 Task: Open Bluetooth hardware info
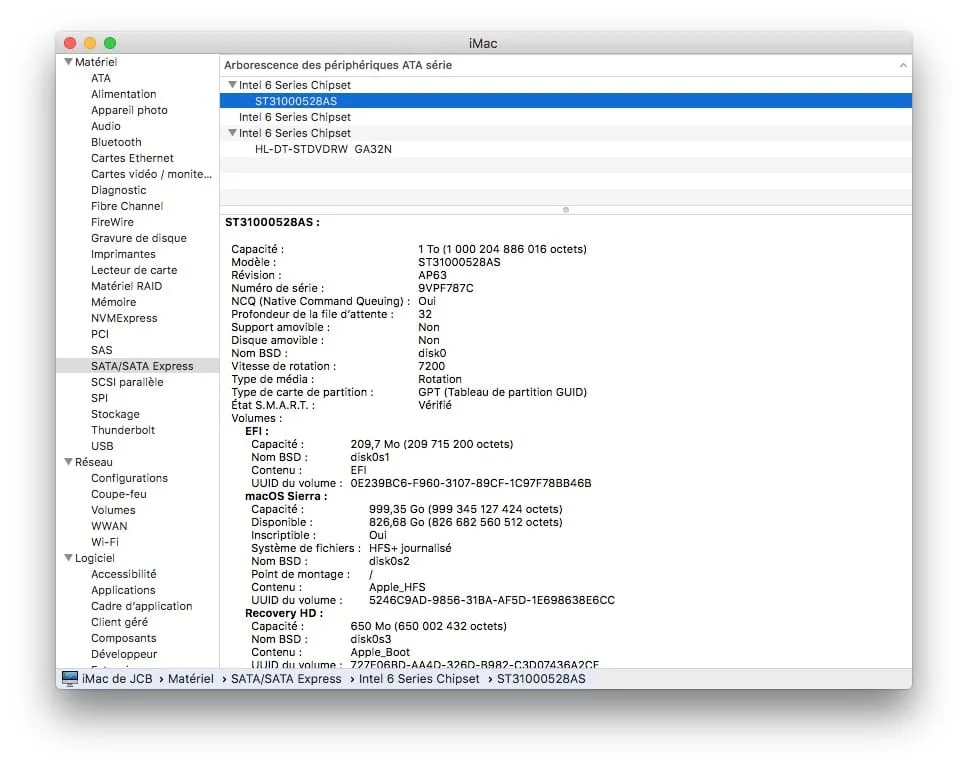pyautogui.click(x=116, y=142)
